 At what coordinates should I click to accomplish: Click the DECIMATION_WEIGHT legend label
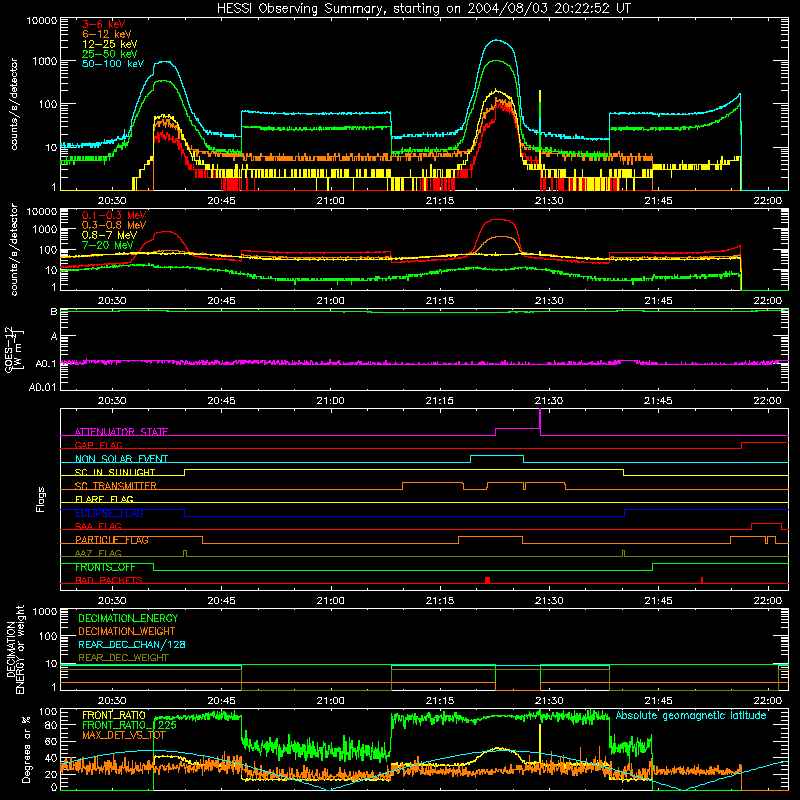127,631
